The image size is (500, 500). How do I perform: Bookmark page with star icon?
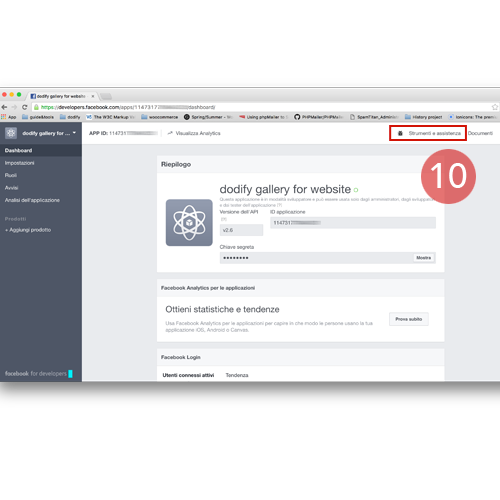coord(495,107)
